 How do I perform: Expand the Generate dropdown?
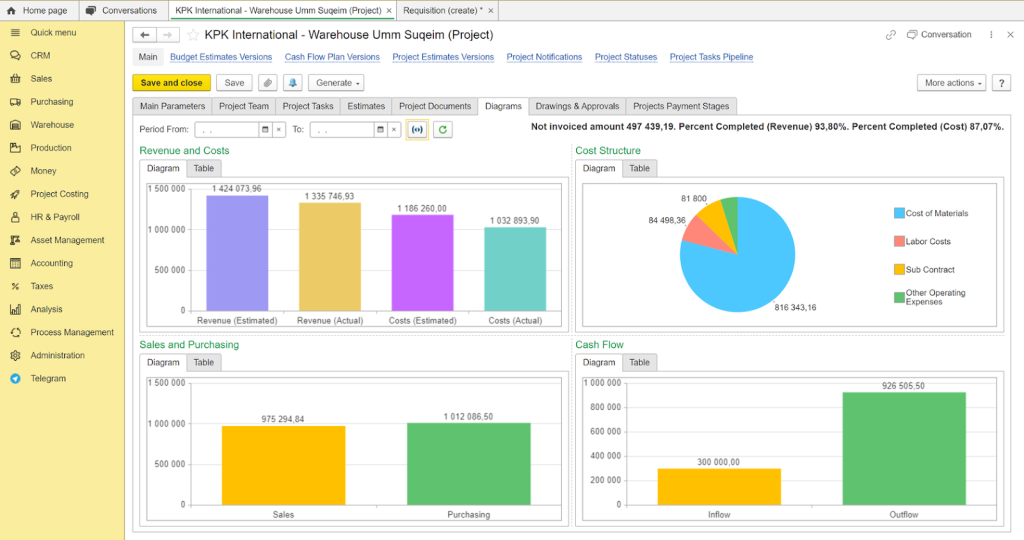[x=335, y=83]
